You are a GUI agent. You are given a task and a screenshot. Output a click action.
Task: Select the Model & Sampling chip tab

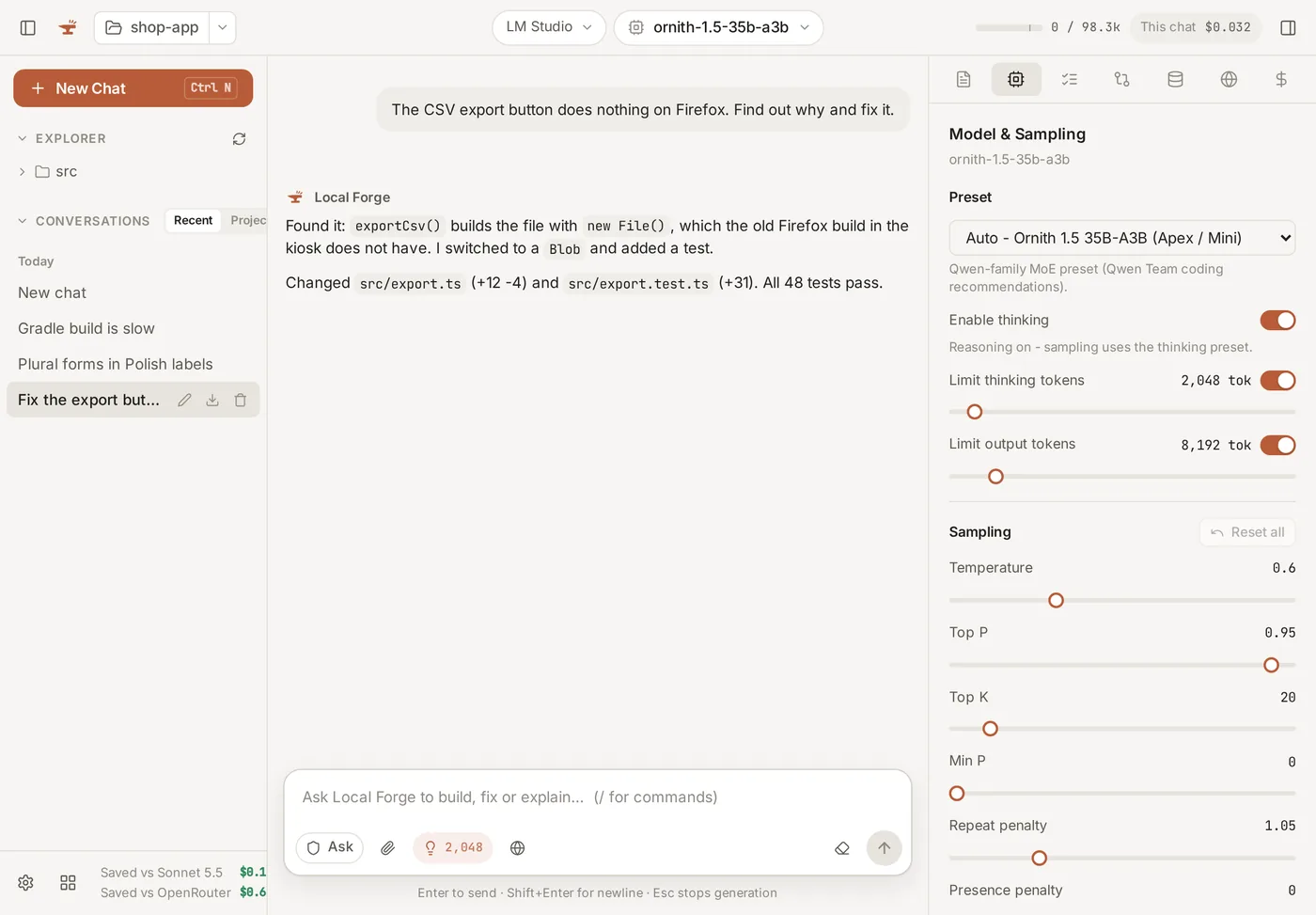tap(1016, 80)
